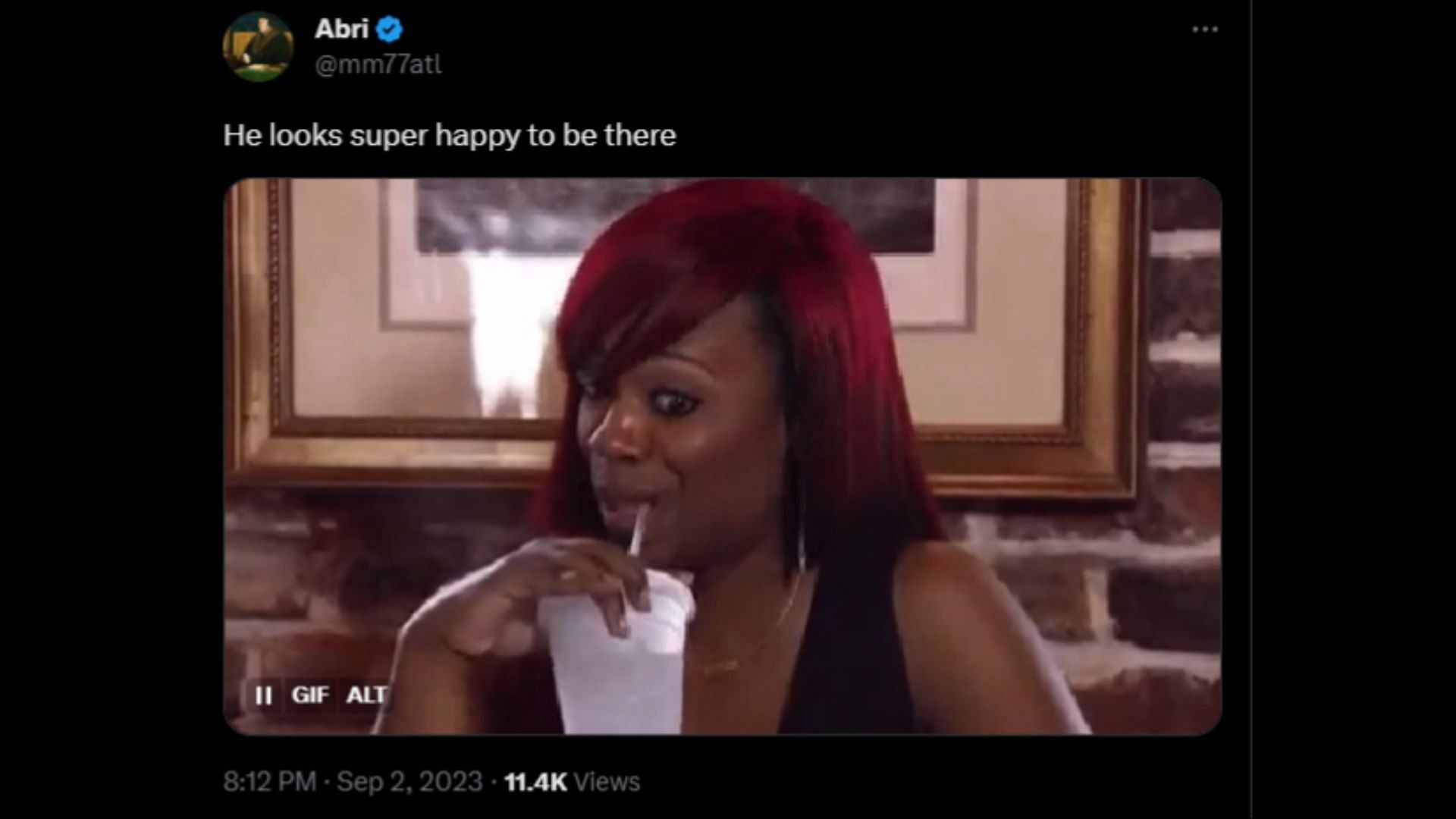Click the GIF label badge
Screen dimensions: 1456x819
[310, 695]
